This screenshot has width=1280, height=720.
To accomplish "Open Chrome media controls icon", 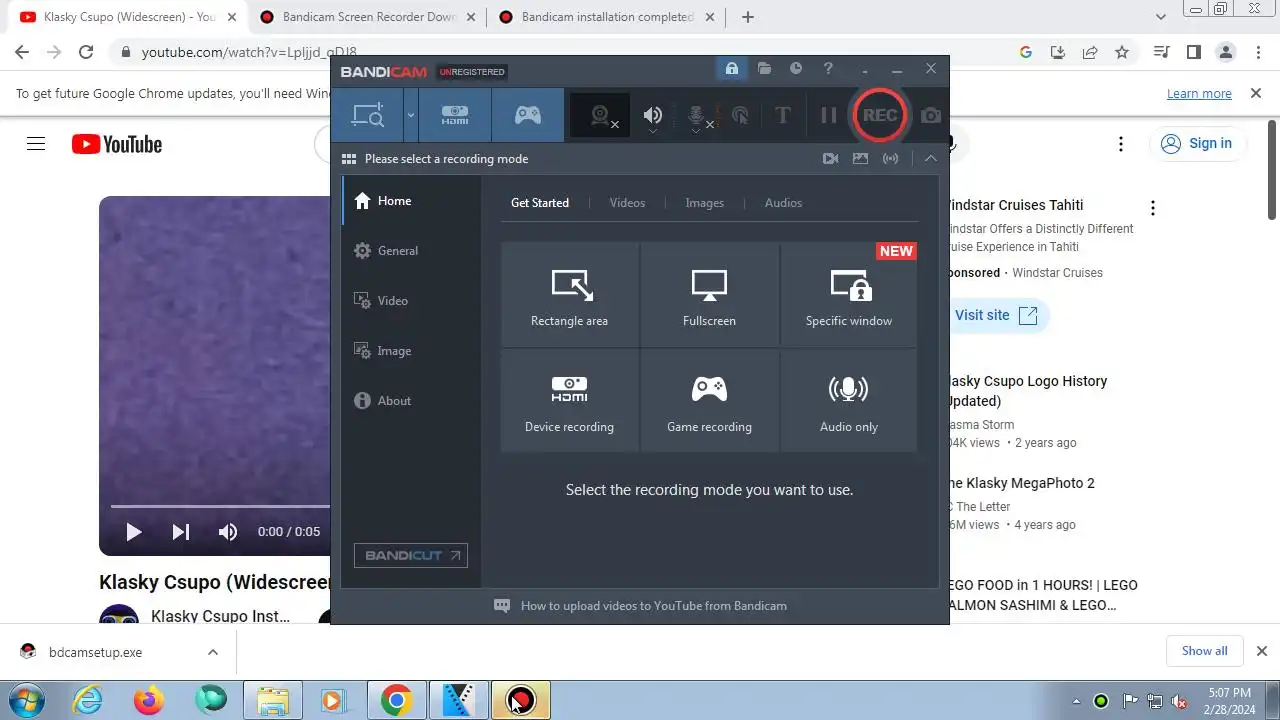I will (1161, 52).
